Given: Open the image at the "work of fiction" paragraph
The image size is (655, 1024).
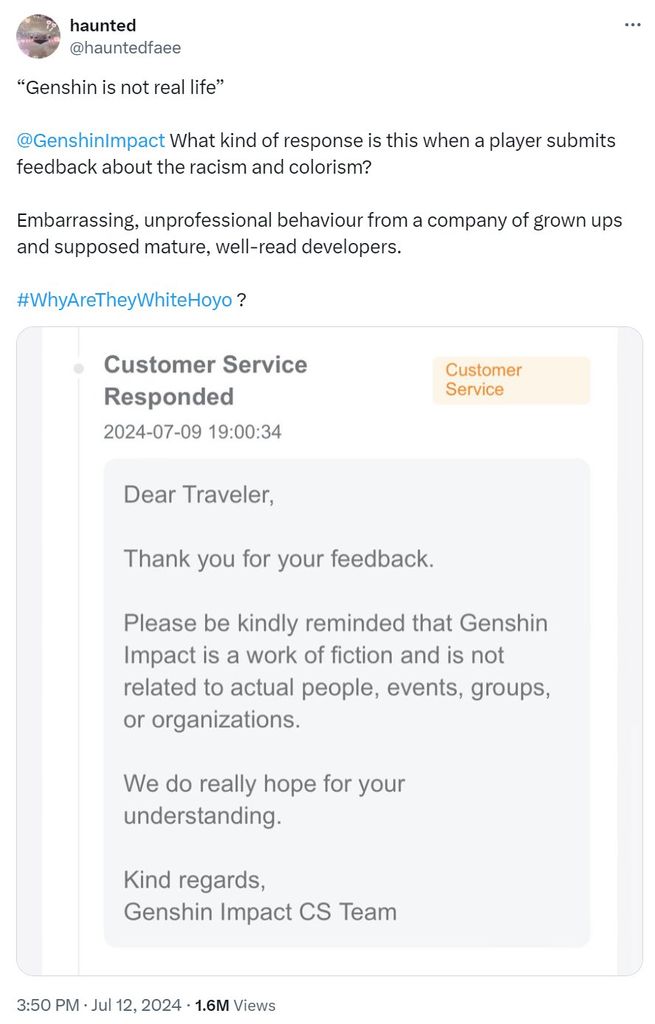Looking at the screenshot, I should 335,671.
